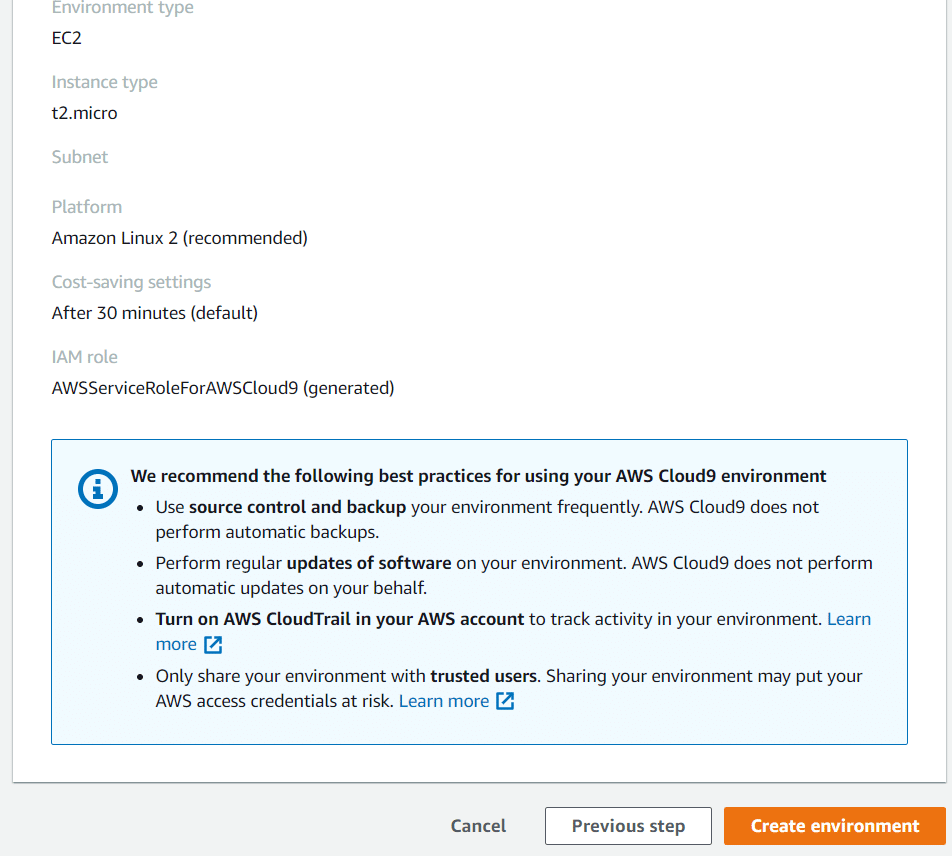Click the t2.micro instance type text
The image size is (952, 856).
click(84, 113)
